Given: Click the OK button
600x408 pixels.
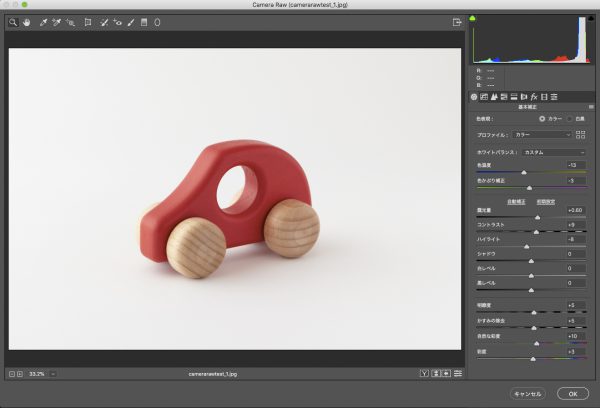Looking at the screenshot, I should [x=573, y=393].
